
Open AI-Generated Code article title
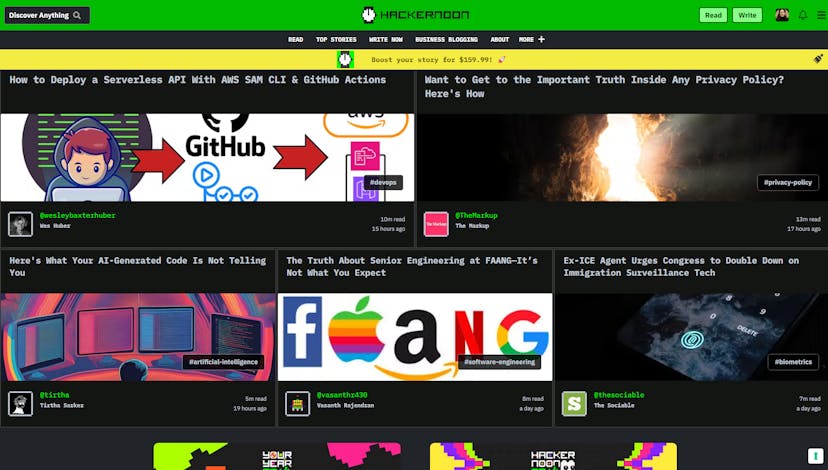point(138,267)
